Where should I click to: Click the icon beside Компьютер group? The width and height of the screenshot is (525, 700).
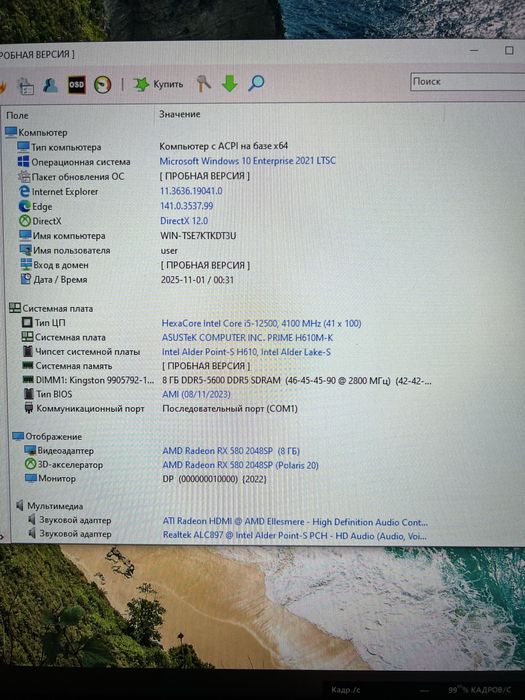11,132
